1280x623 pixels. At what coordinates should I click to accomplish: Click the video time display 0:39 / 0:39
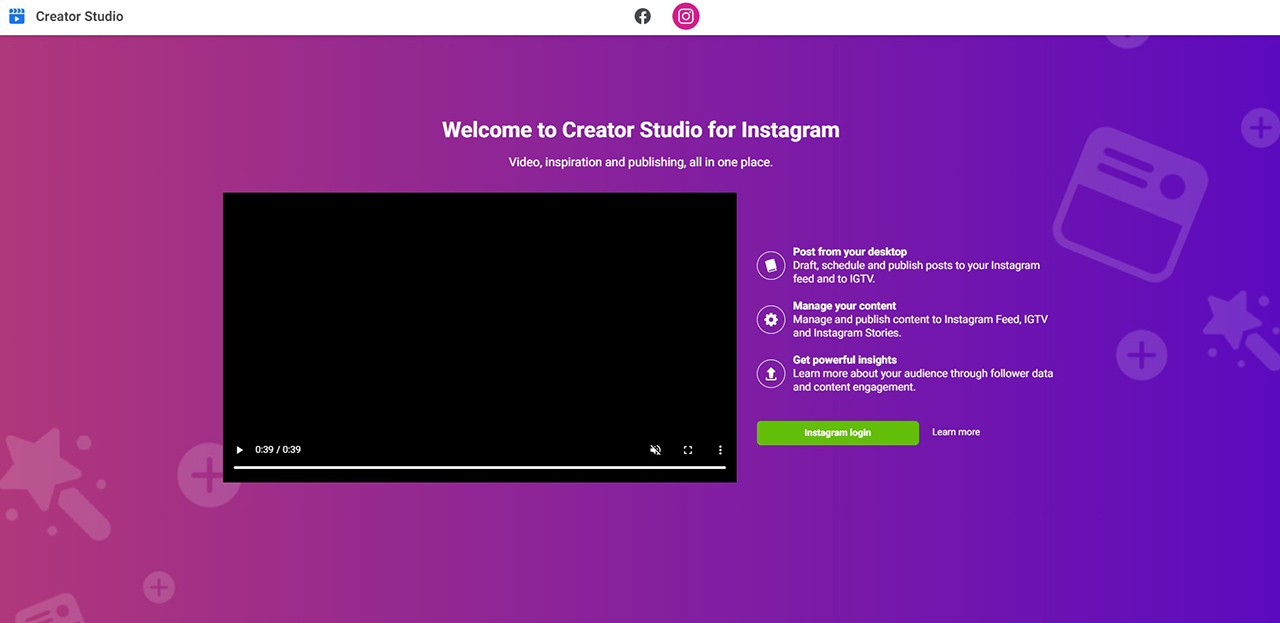[x=278, y=450]
